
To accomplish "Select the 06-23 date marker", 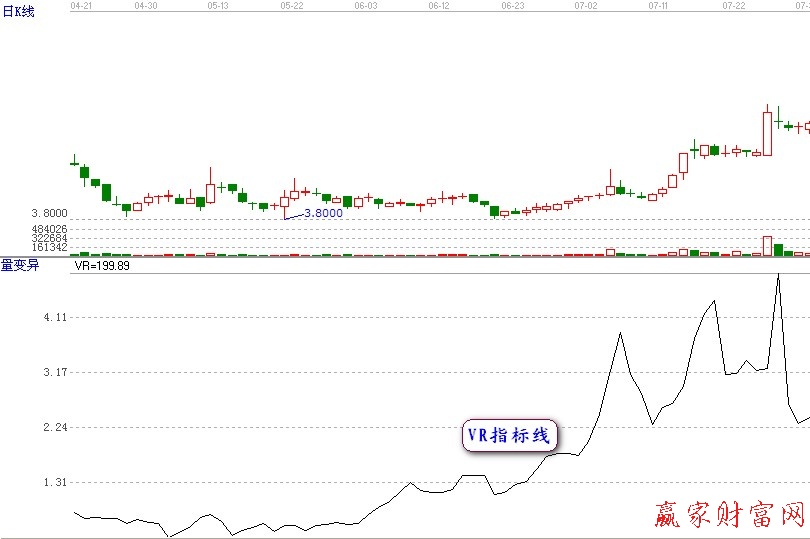I will [x=512, y=5].
